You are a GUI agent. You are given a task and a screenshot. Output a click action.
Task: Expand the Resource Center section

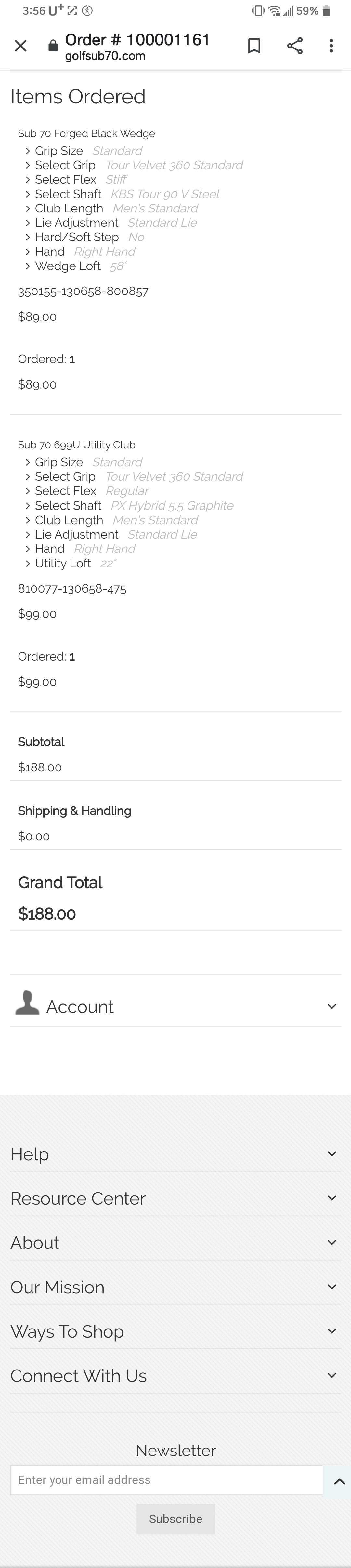(x=331, y=1198)
